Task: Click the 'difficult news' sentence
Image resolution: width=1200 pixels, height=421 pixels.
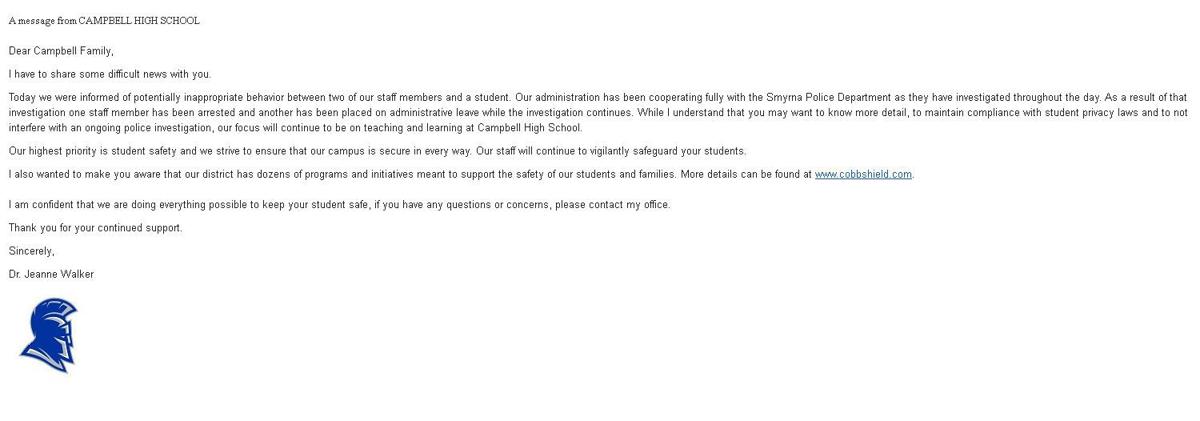Action: 110,74
